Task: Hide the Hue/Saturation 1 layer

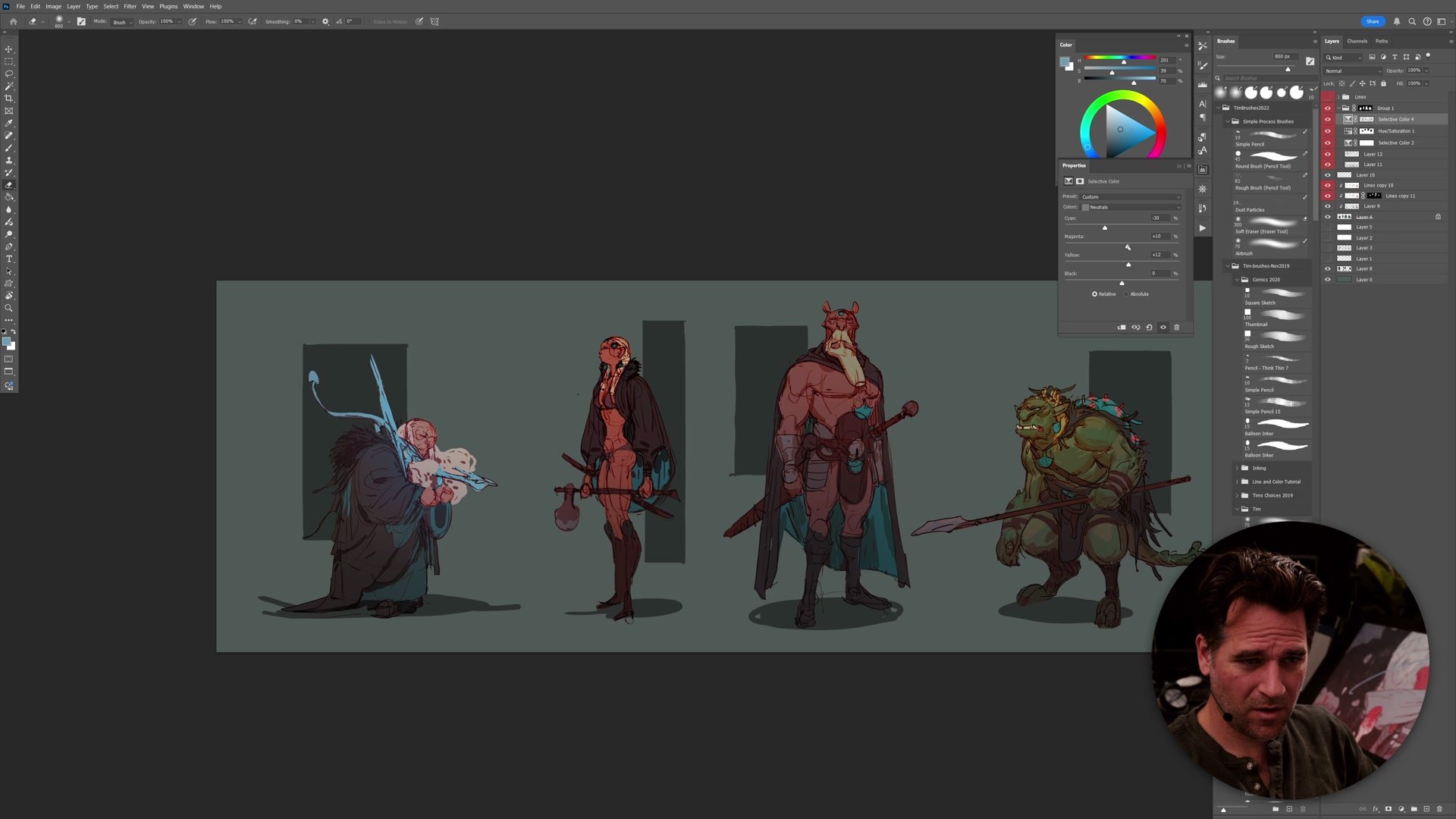Action: pyautogui.click(x=1327, y=131)
